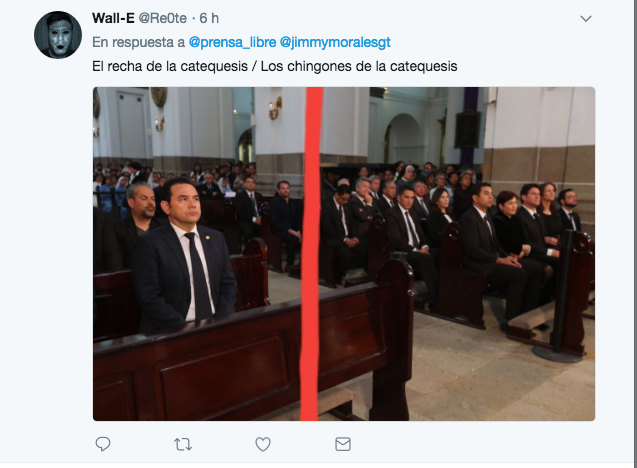Click the 'En respuesta a' label
Image resolution: width=637 pixels, height=468 pixels.
(x=139, y=42)
